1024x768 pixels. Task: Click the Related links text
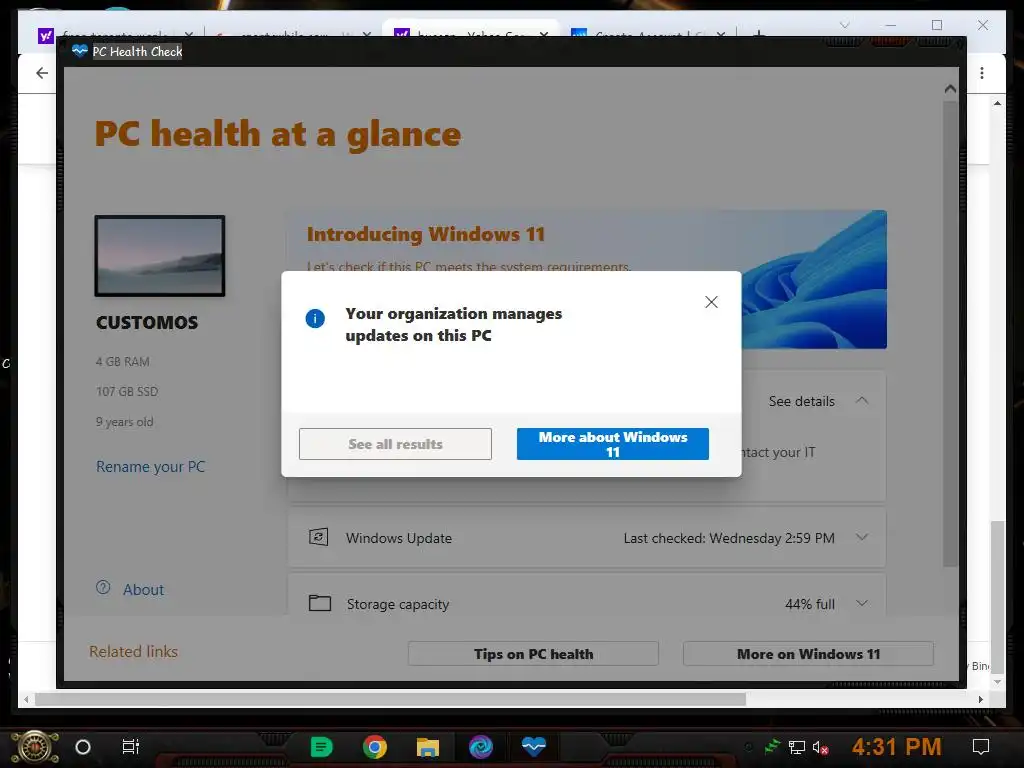[133, 651]
